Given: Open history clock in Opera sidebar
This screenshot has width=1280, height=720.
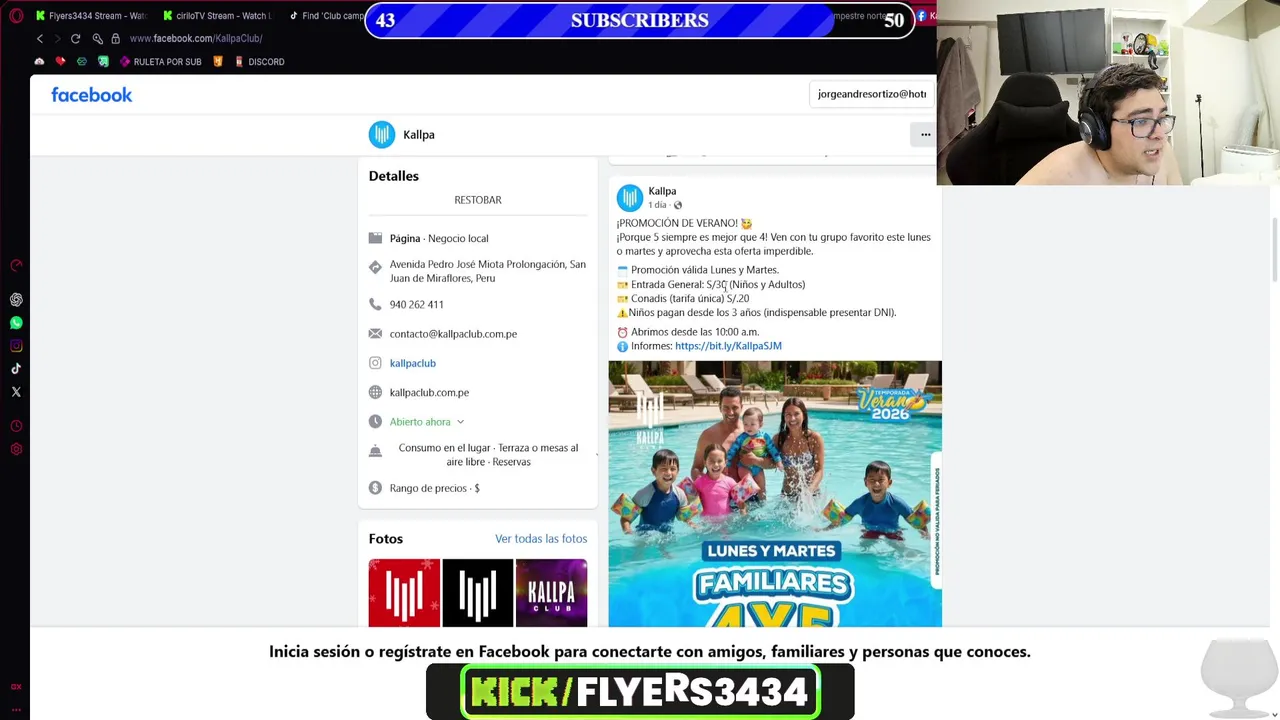Looking at the screenshot, I should tap(16, 426).
